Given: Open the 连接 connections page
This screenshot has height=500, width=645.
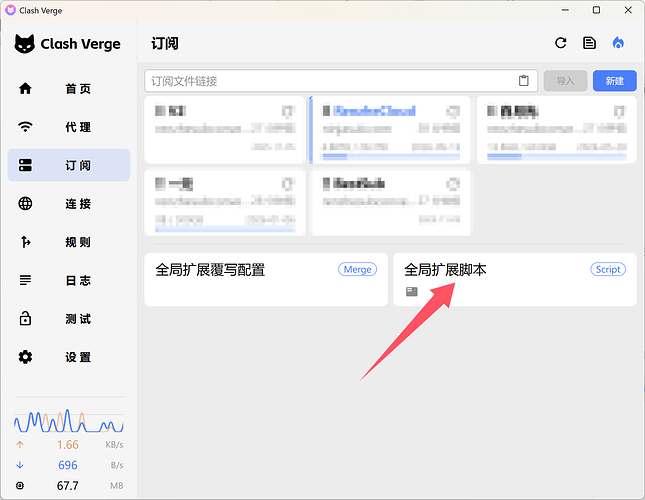Looking at the screenshot, I should 69,204.
